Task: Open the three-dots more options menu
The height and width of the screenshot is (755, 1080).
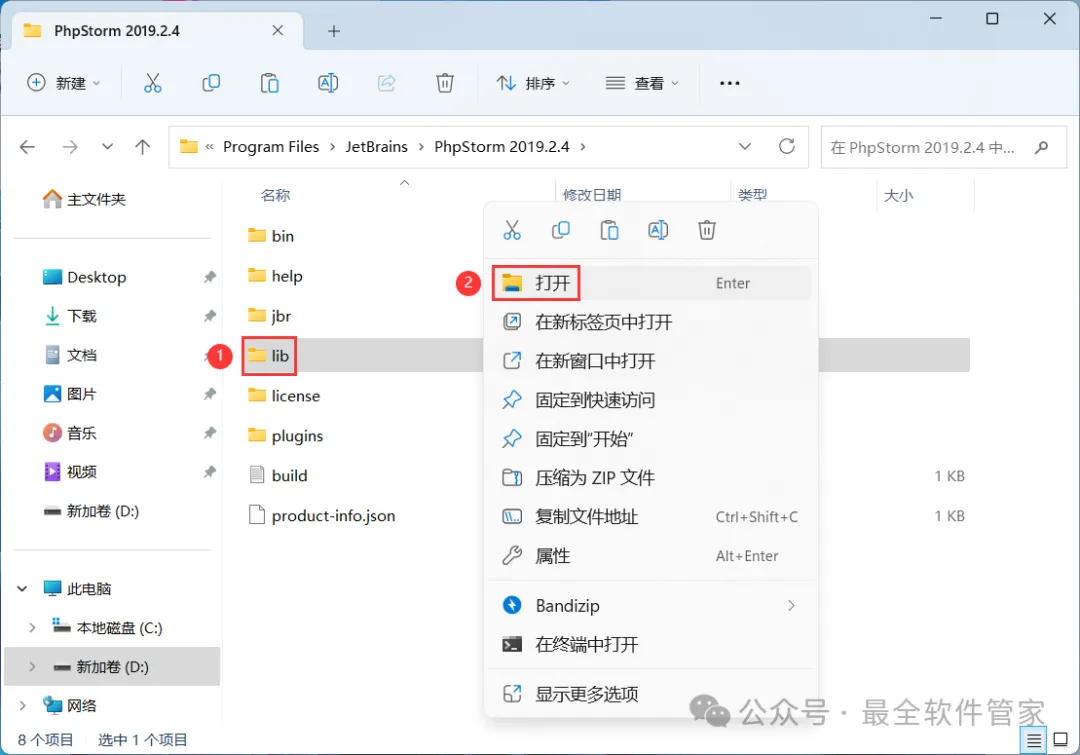Action: [x=729, y=83]
